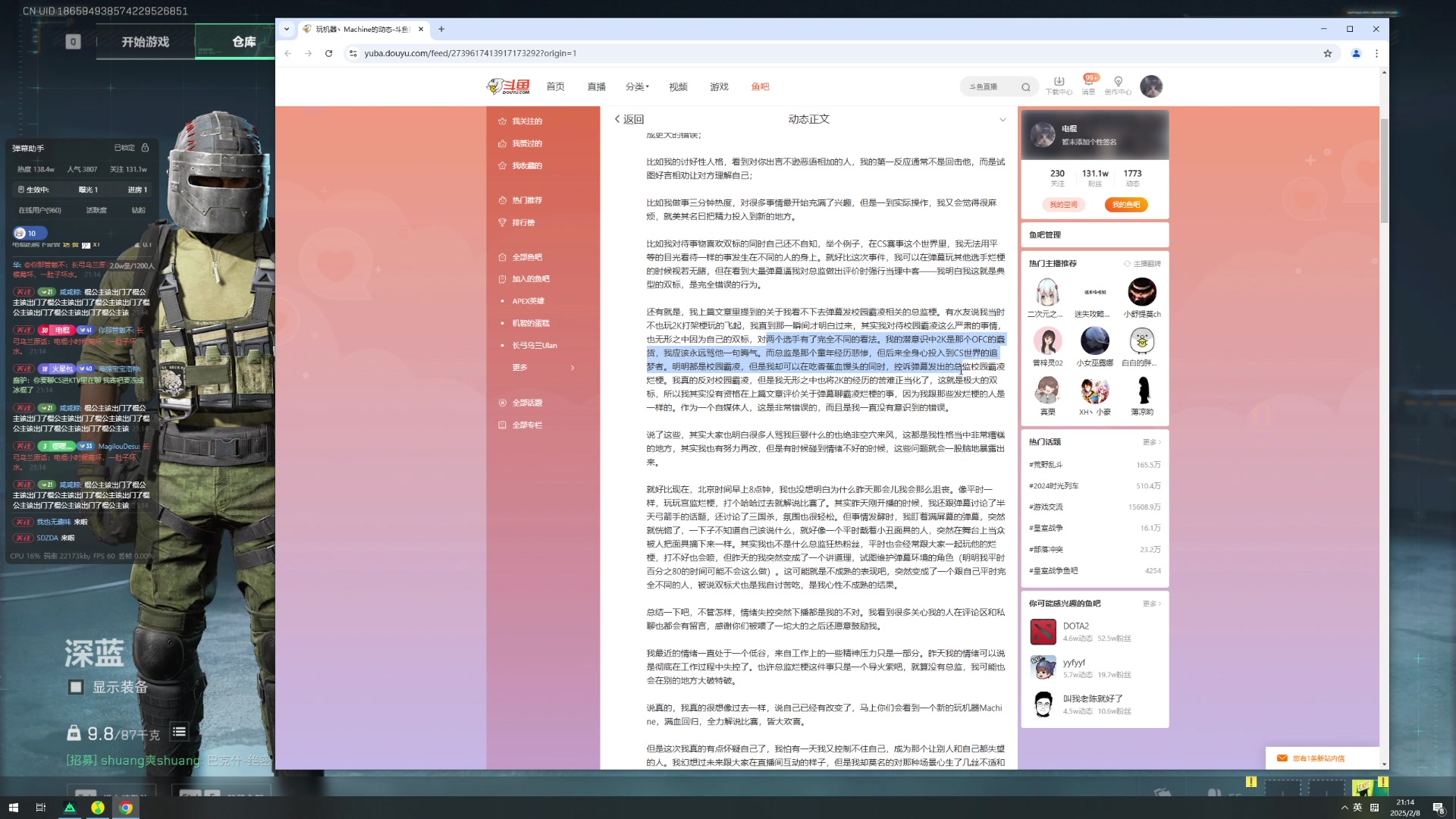Collapse the 动态正文 chevron at top right
Viewport: 1456px width, 819px height.
coord(1003,119)
